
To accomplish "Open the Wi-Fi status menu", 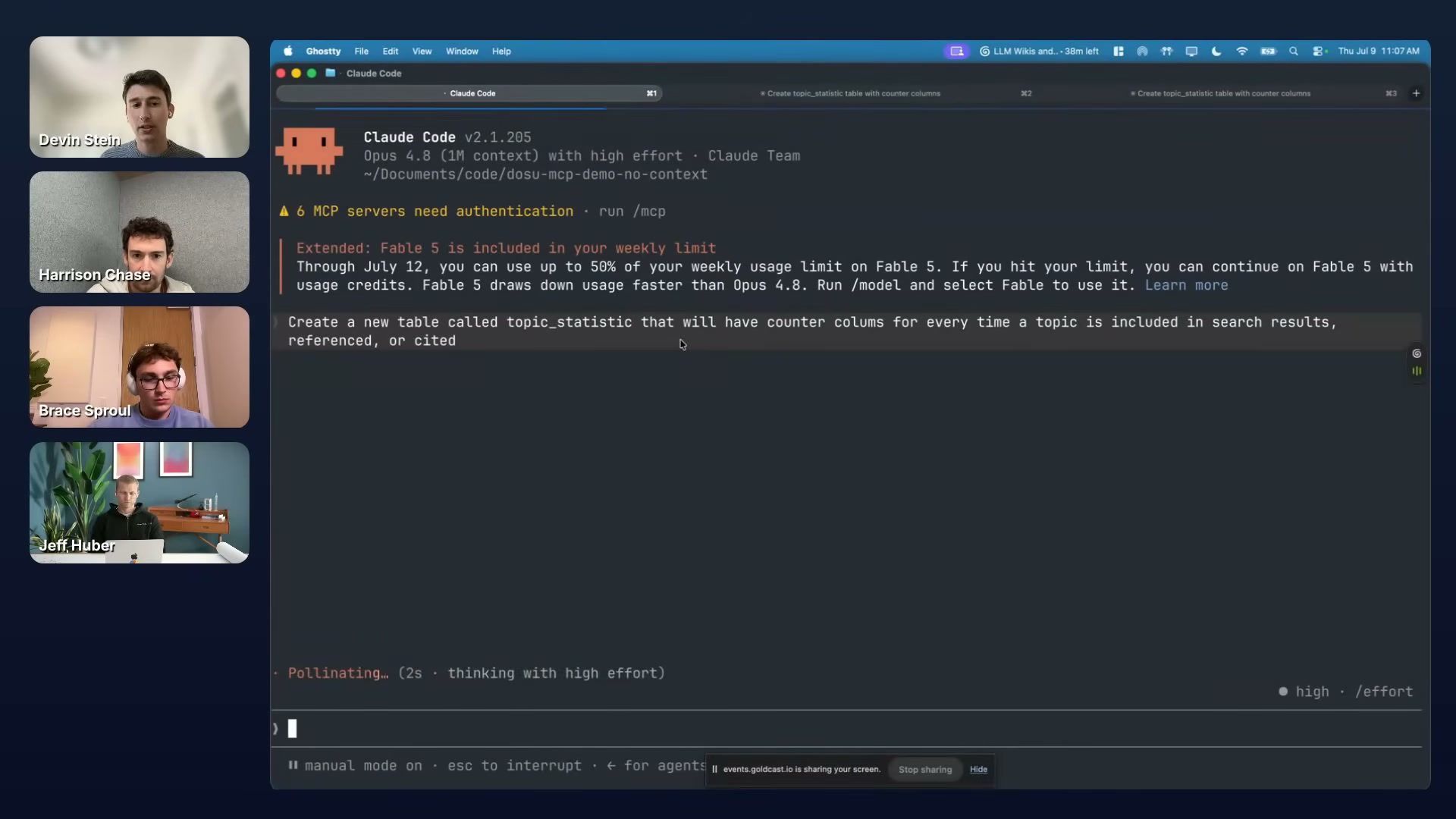I will click(x=1241, y=52).
